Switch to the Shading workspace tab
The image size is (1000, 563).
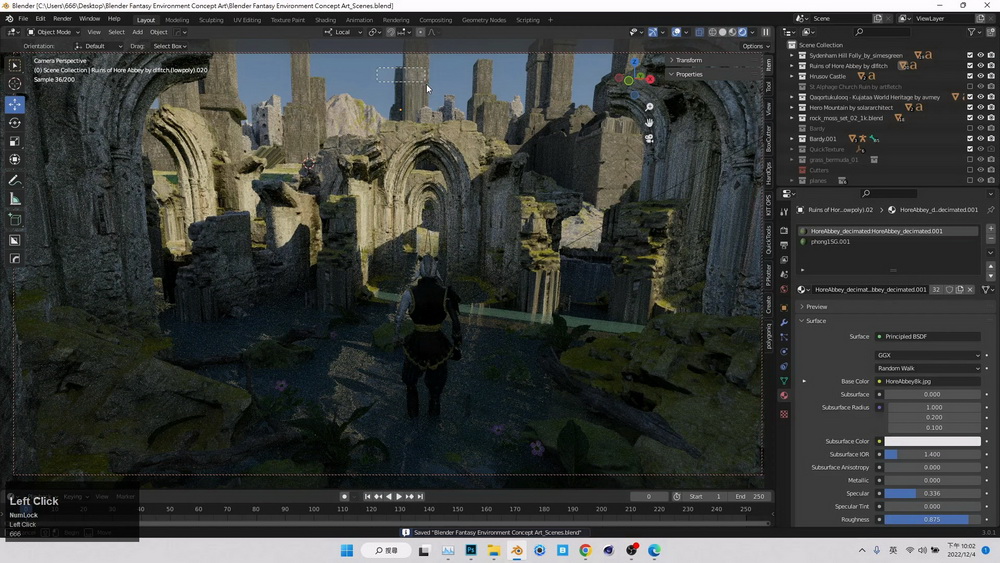325,20
